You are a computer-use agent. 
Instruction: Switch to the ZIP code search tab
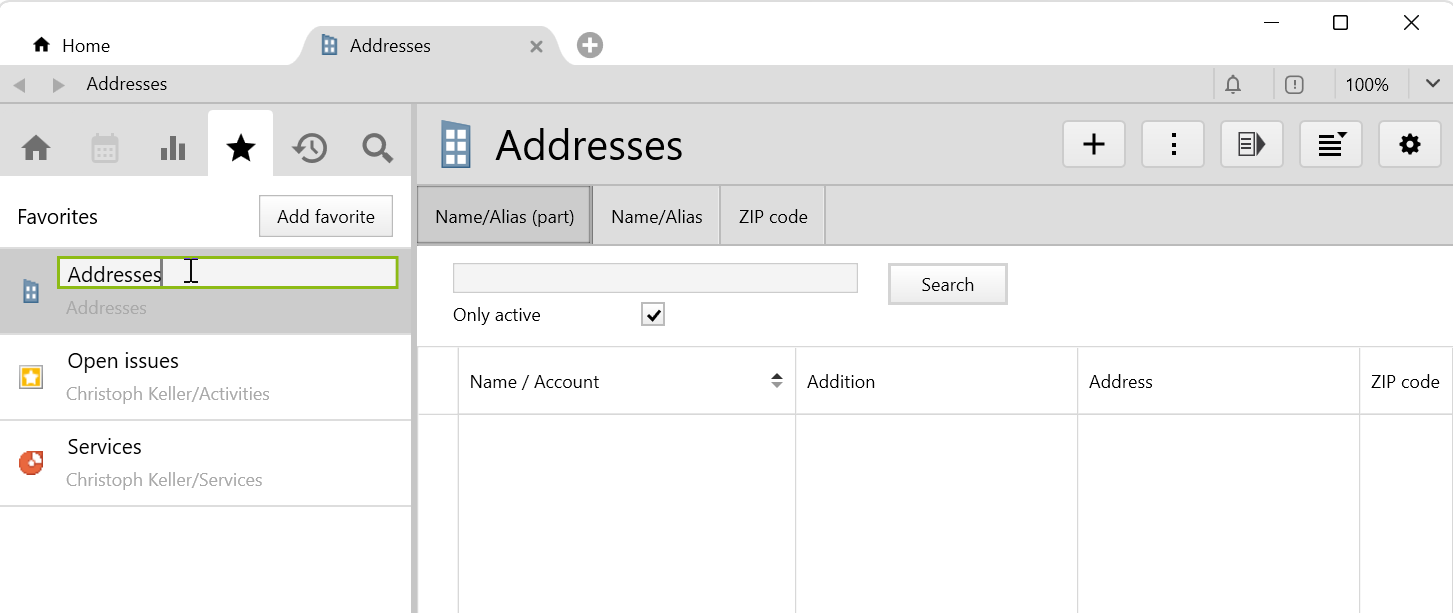point(772,217)
